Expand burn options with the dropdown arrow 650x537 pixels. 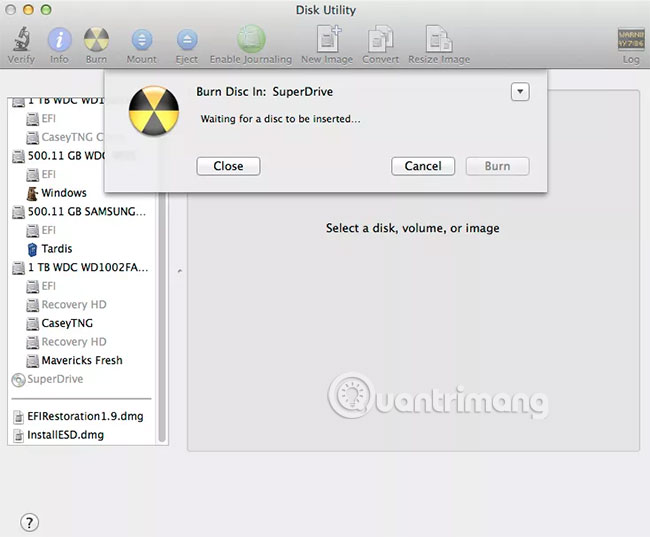(x=520, y=92)
